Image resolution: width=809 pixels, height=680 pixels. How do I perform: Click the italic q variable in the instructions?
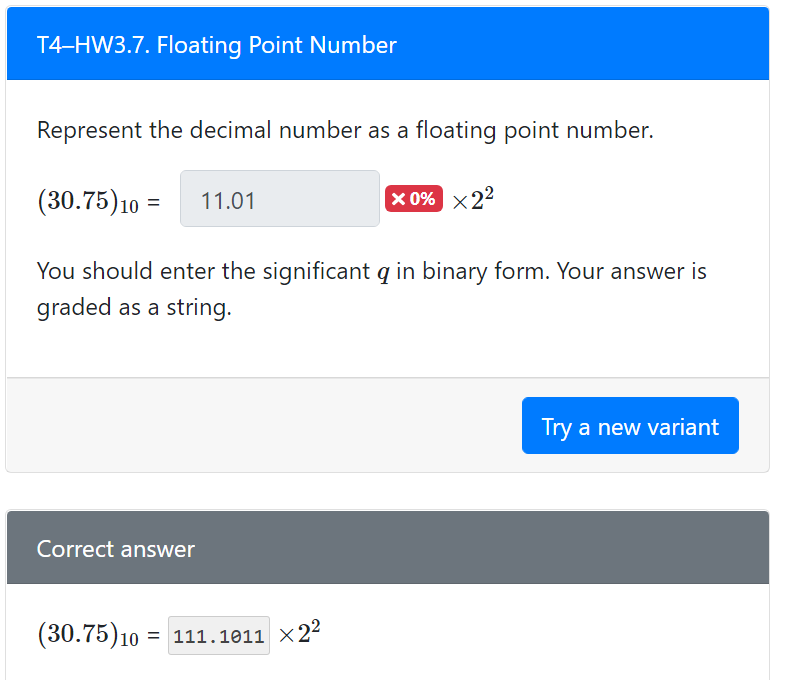pos(383,272)
